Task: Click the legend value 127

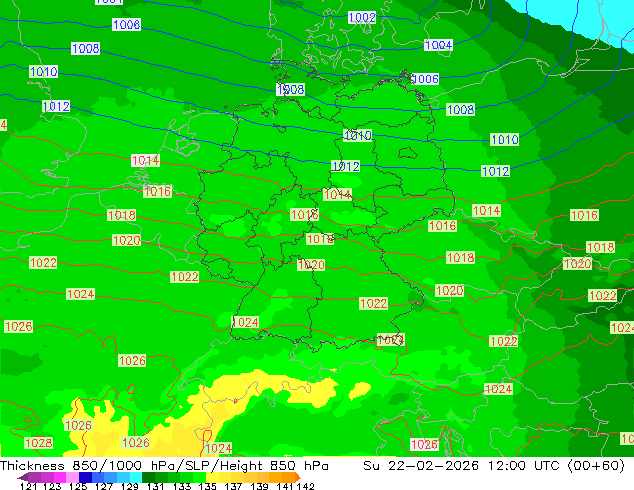Action: click(x=104, y=486)
